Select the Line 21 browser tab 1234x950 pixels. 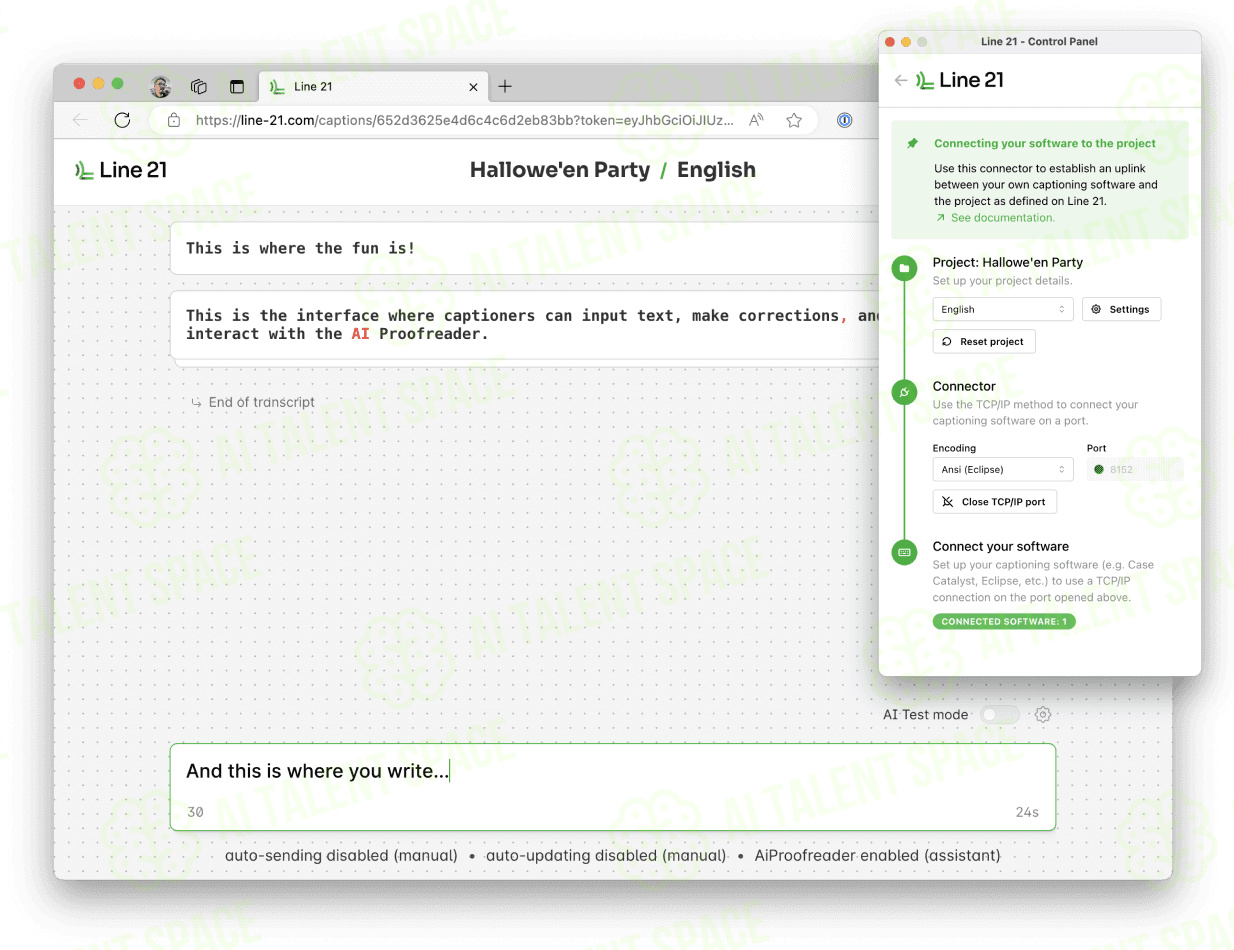point(372,87)
